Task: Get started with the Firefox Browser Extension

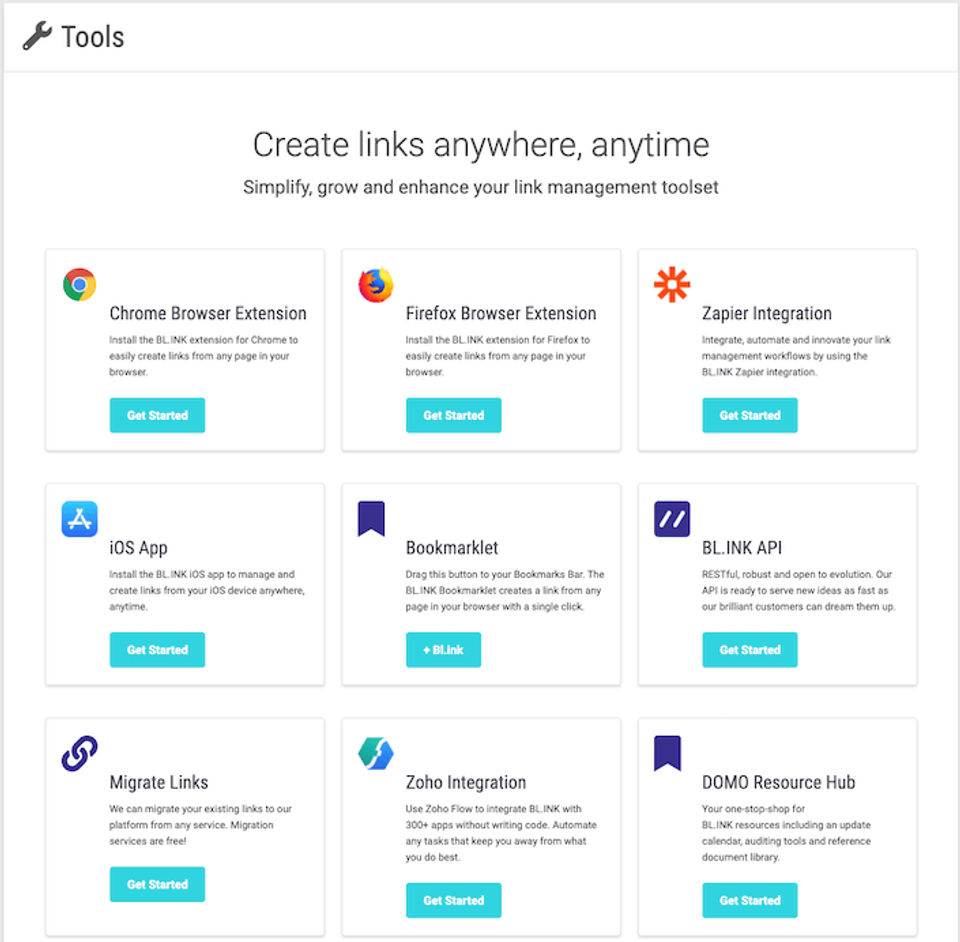Action: click(453, 415)
